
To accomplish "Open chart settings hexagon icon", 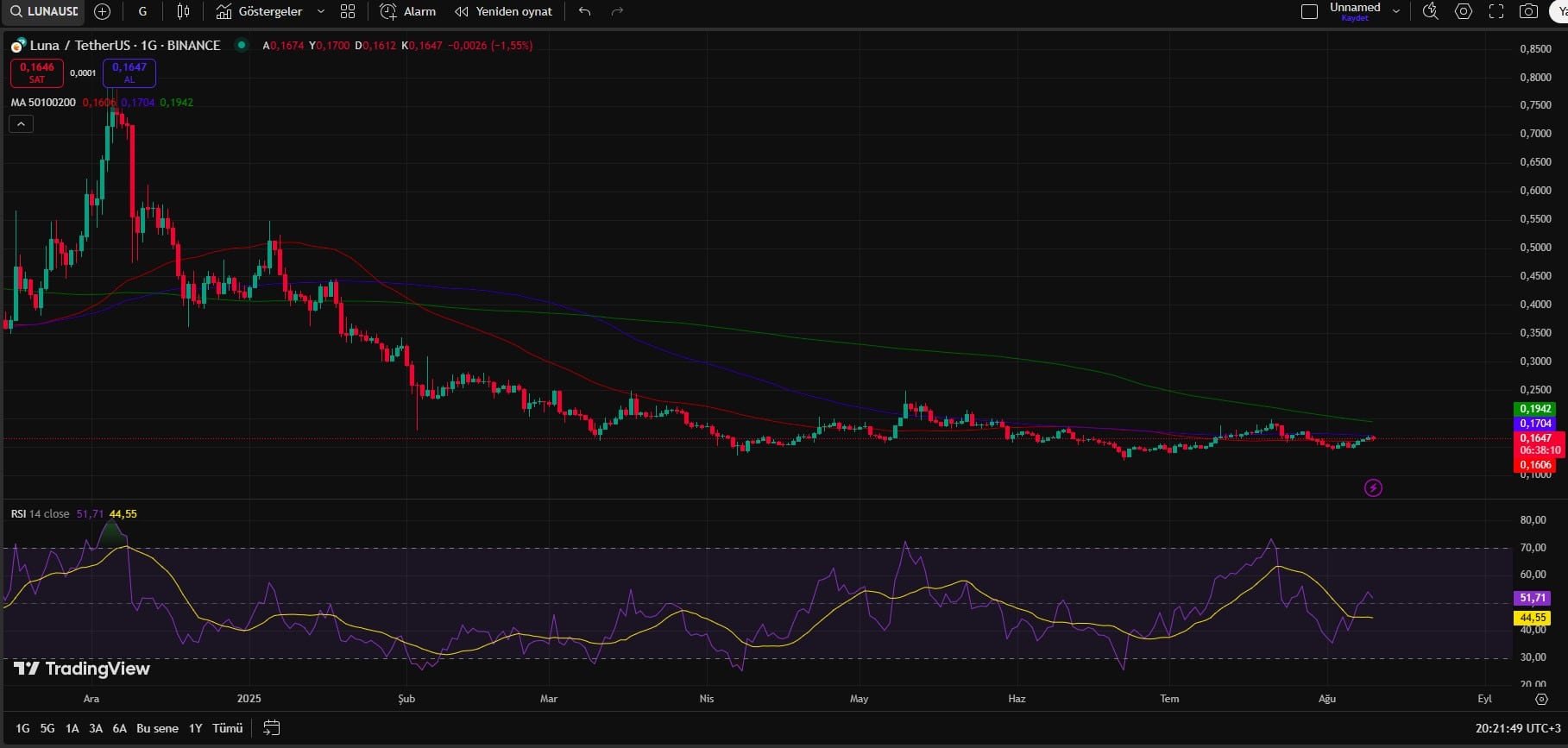I will [x=1464, y=11].
